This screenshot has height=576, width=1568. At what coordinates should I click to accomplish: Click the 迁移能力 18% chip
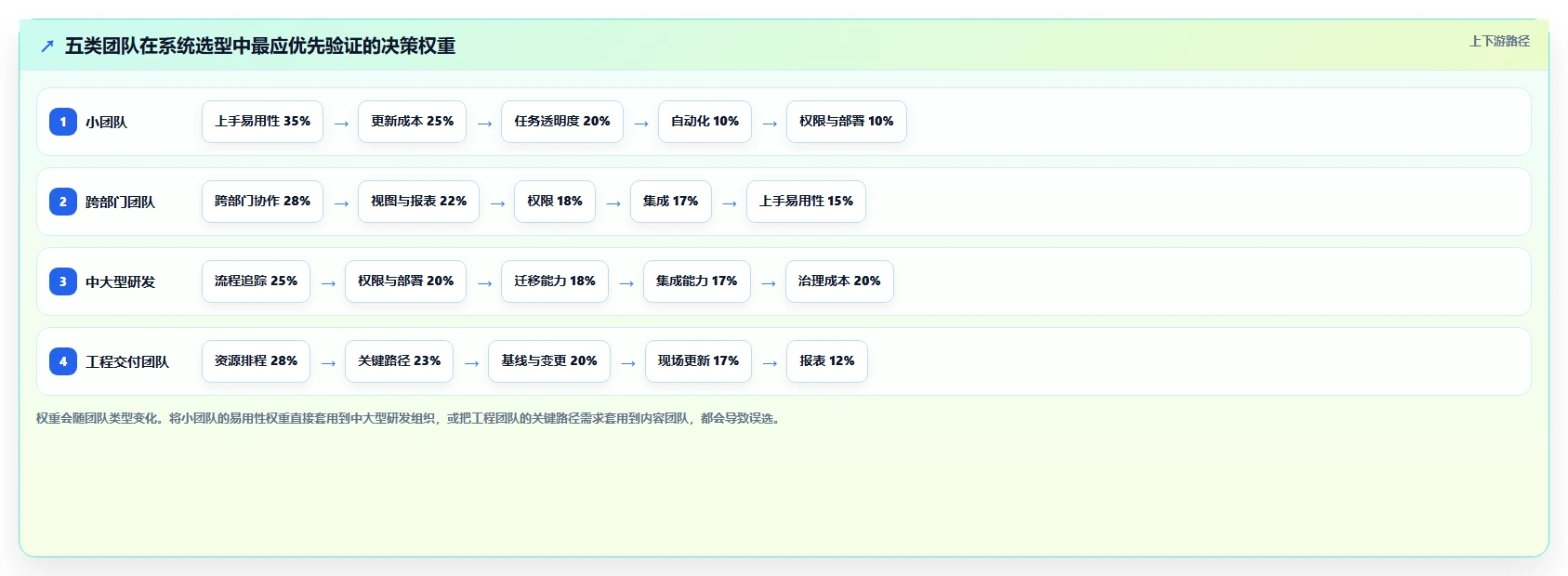tap(555, 281)
